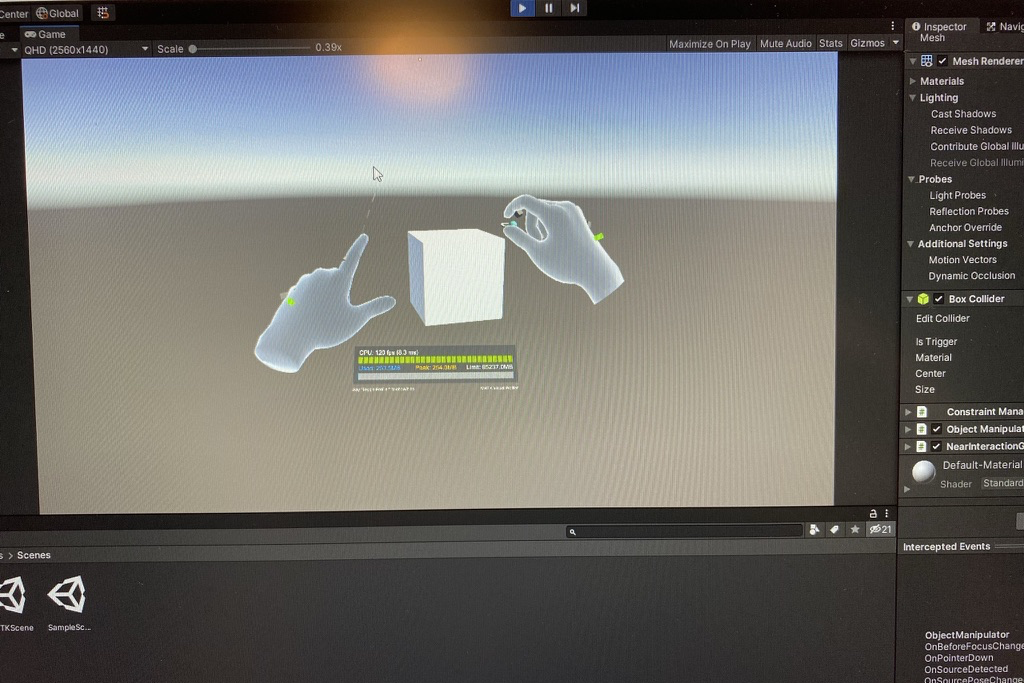Toggle the Object Manipulator checkbox

pos(937,429)
